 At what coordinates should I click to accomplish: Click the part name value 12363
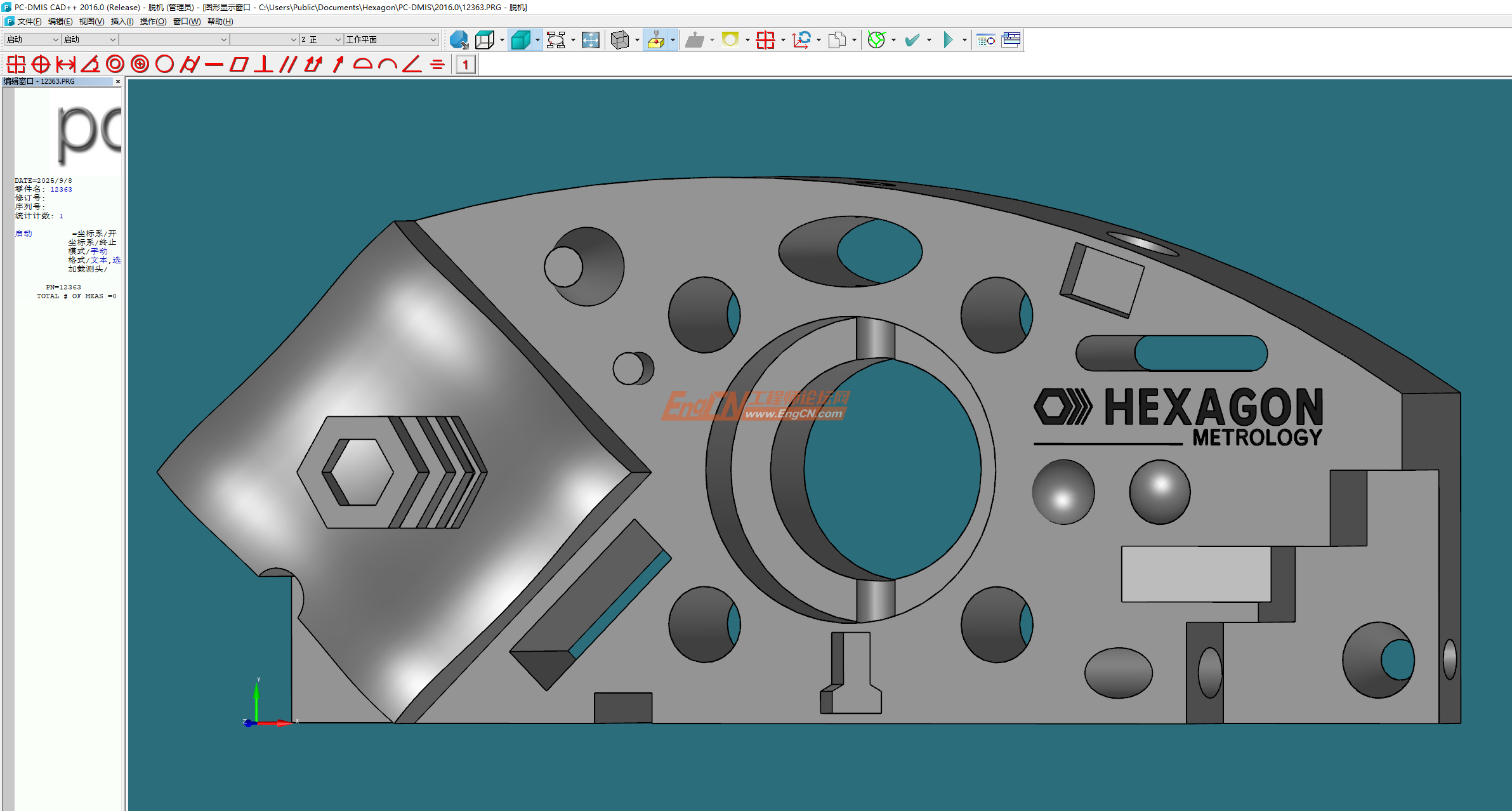click(61, 189)
